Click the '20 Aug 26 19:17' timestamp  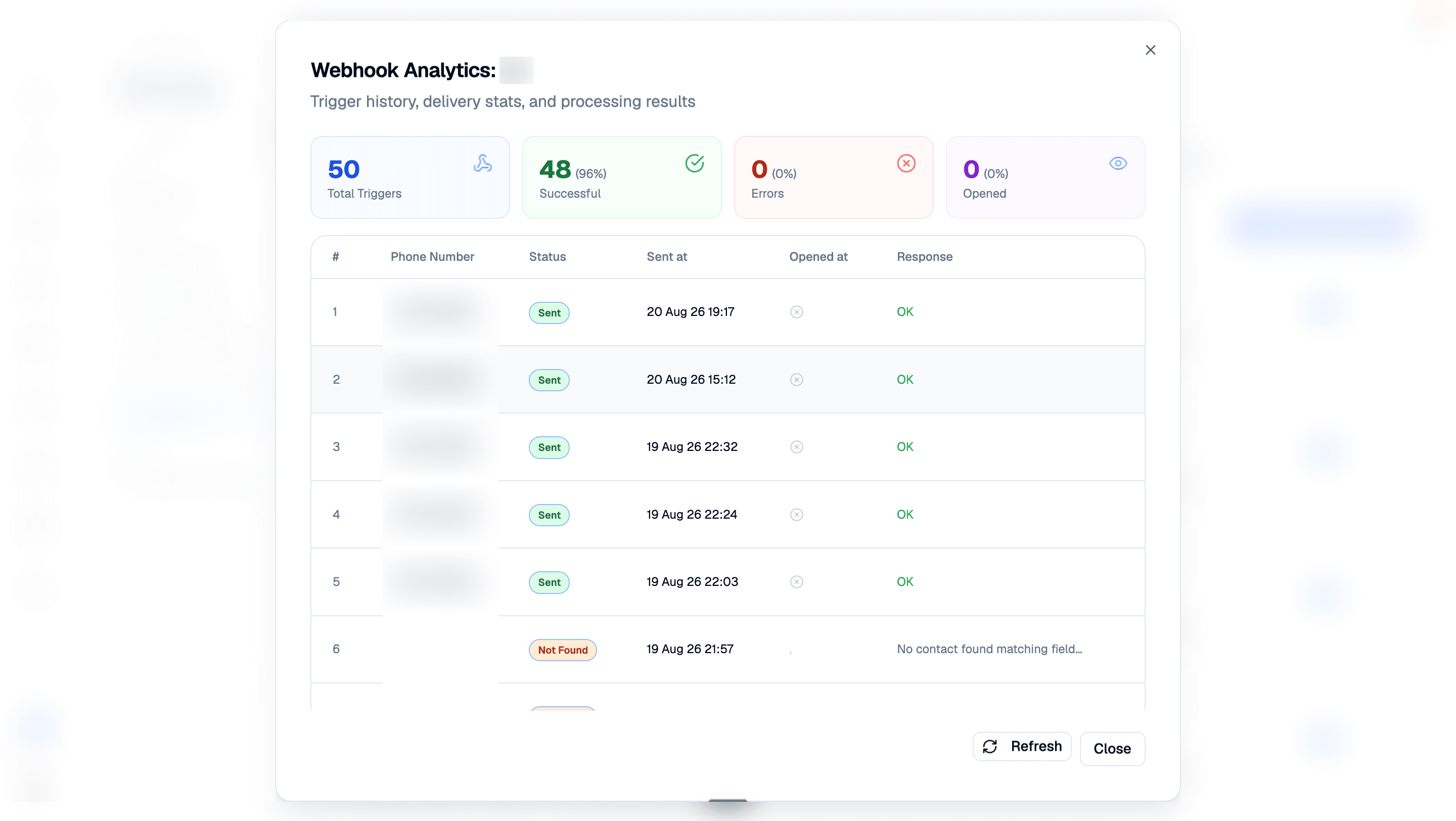tap(690, 312)
